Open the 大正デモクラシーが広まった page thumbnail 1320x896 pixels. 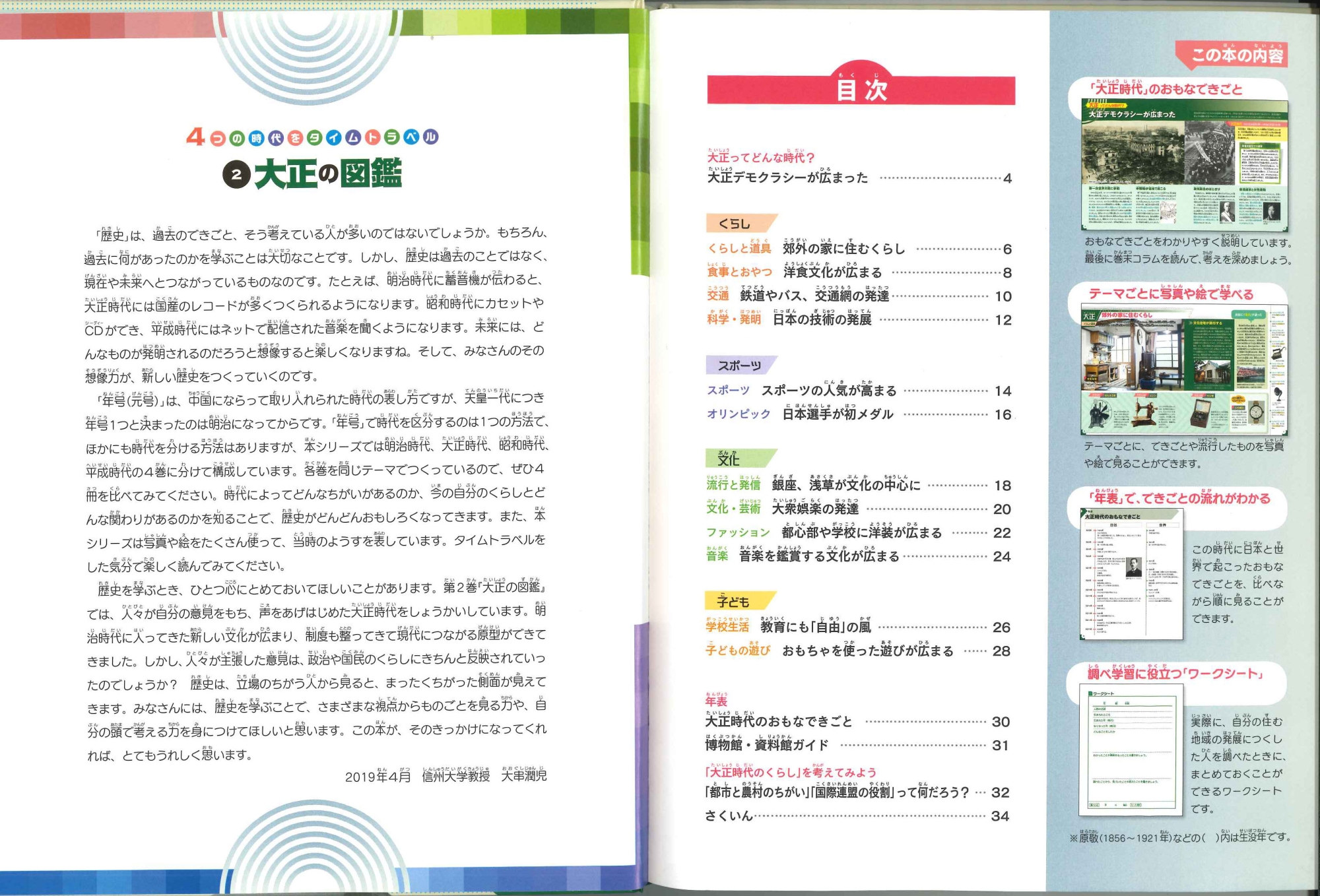(x=1184, y=164)
